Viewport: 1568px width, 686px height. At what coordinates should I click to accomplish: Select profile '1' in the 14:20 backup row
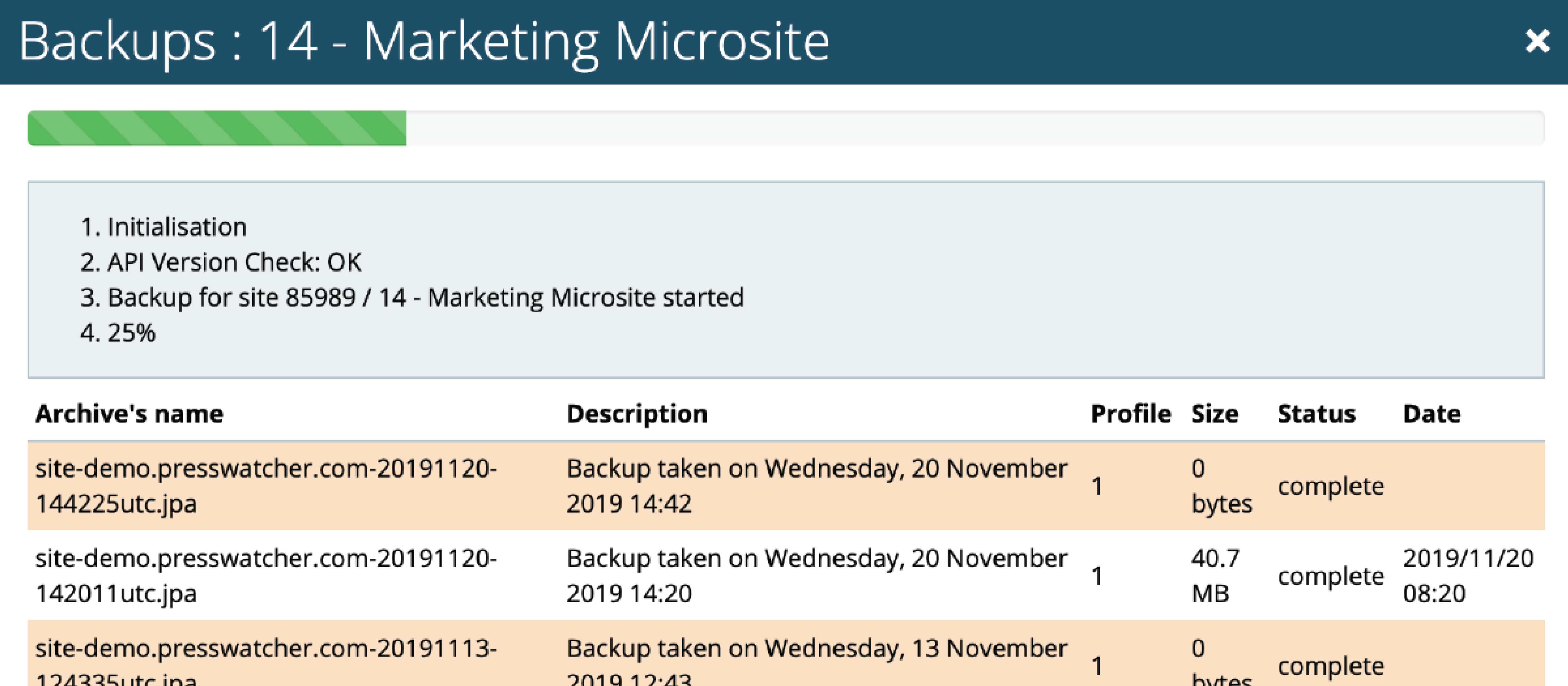(x=1097, y=576)
